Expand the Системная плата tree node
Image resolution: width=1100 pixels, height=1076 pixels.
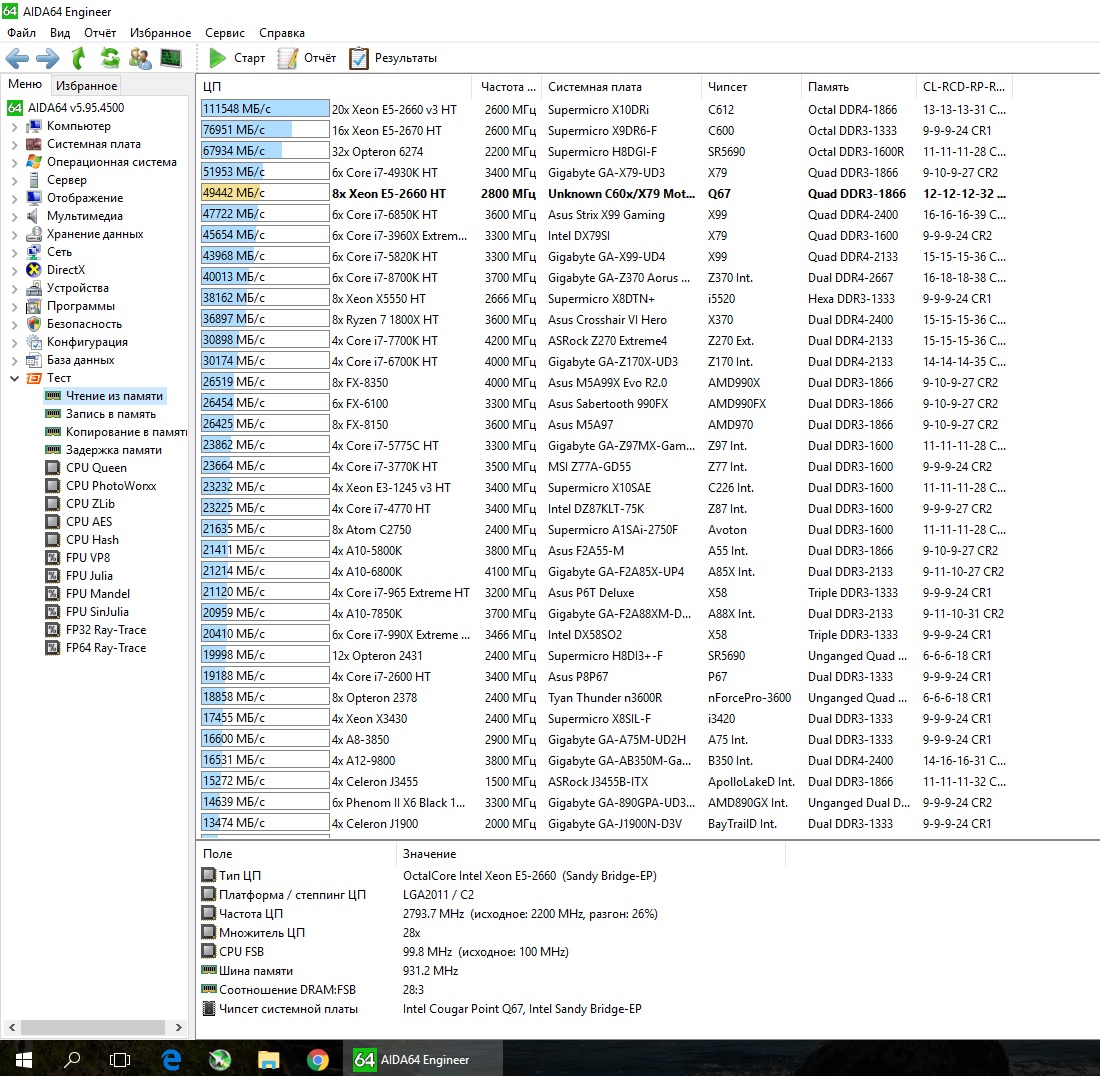tap(14, 144)
